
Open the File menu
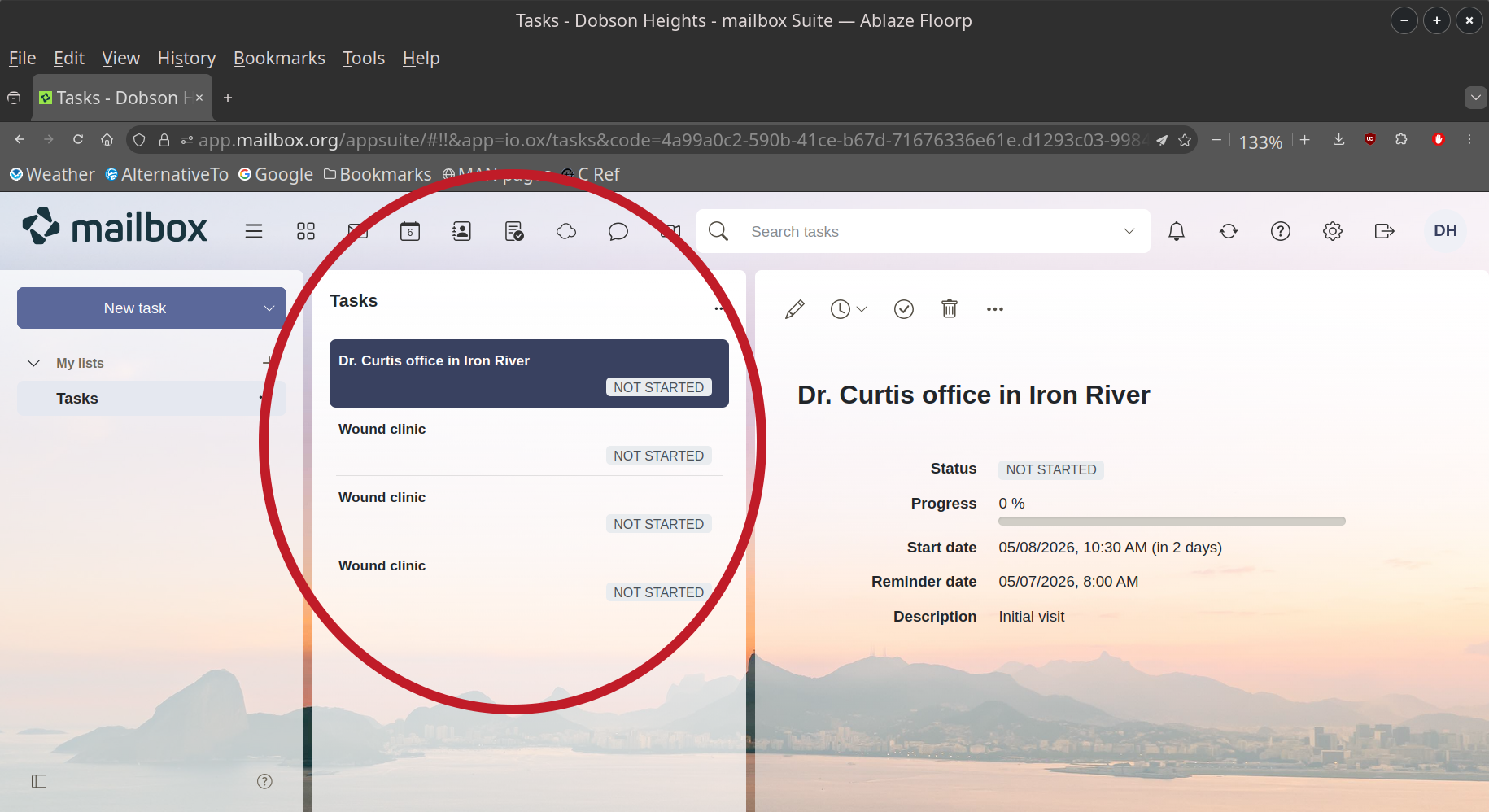tap(23, 59)
